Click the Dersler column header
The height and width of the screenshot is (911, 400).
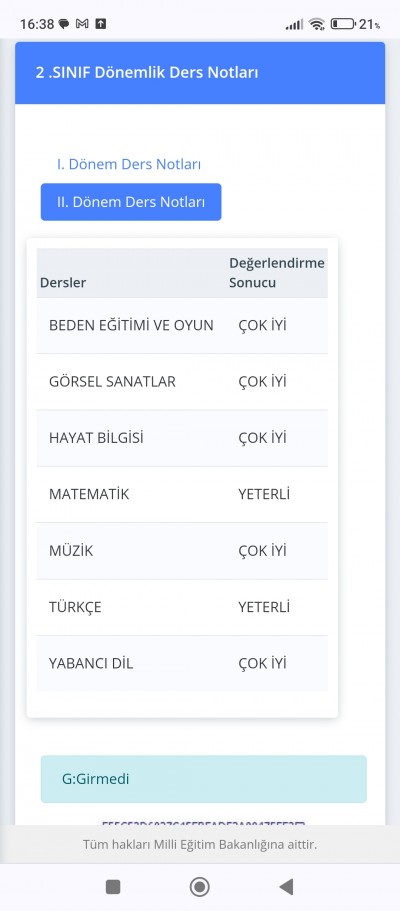coord(63,283)
